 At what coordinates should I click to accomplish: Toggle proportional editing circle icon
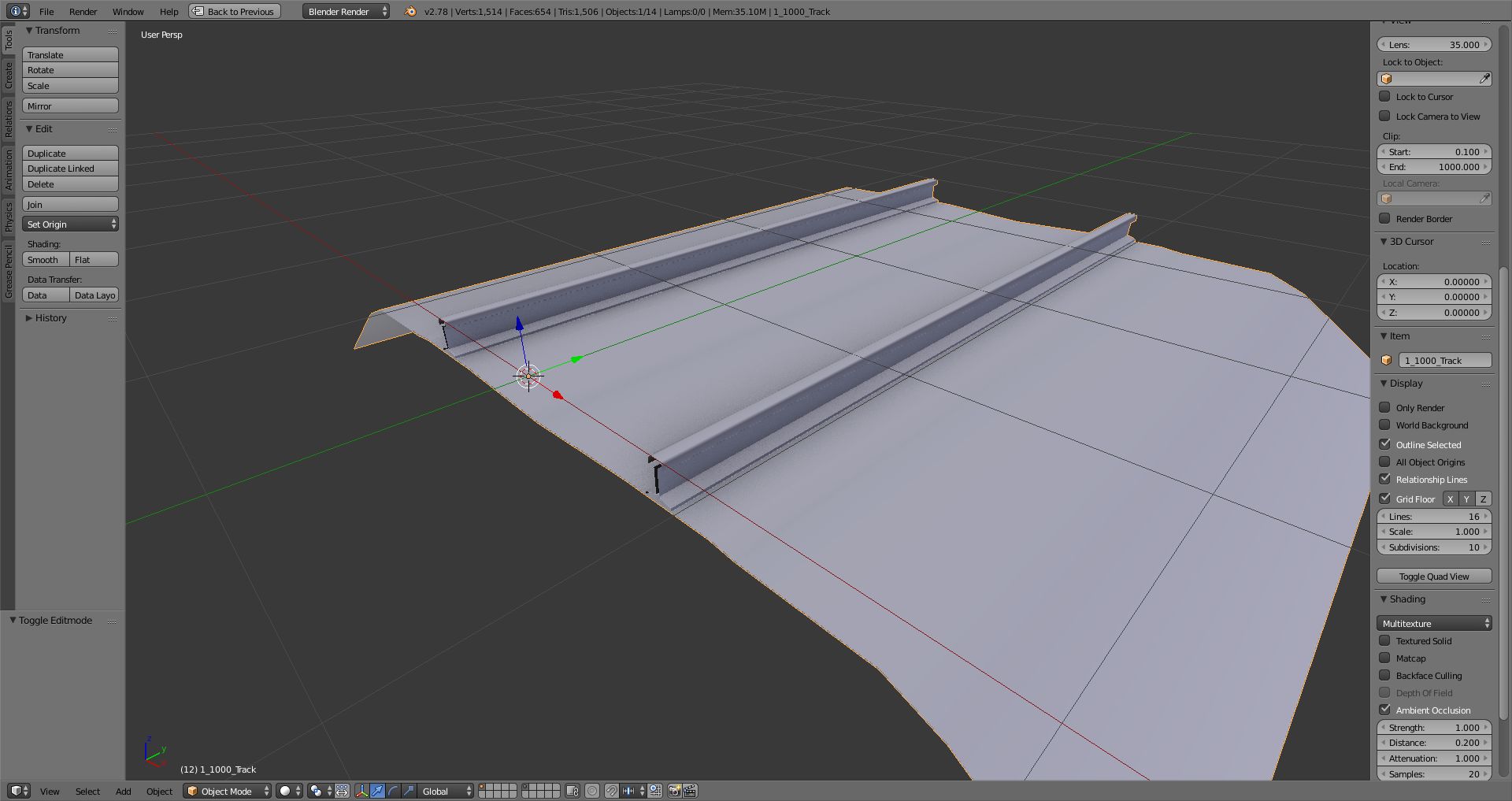click(592, 791)
